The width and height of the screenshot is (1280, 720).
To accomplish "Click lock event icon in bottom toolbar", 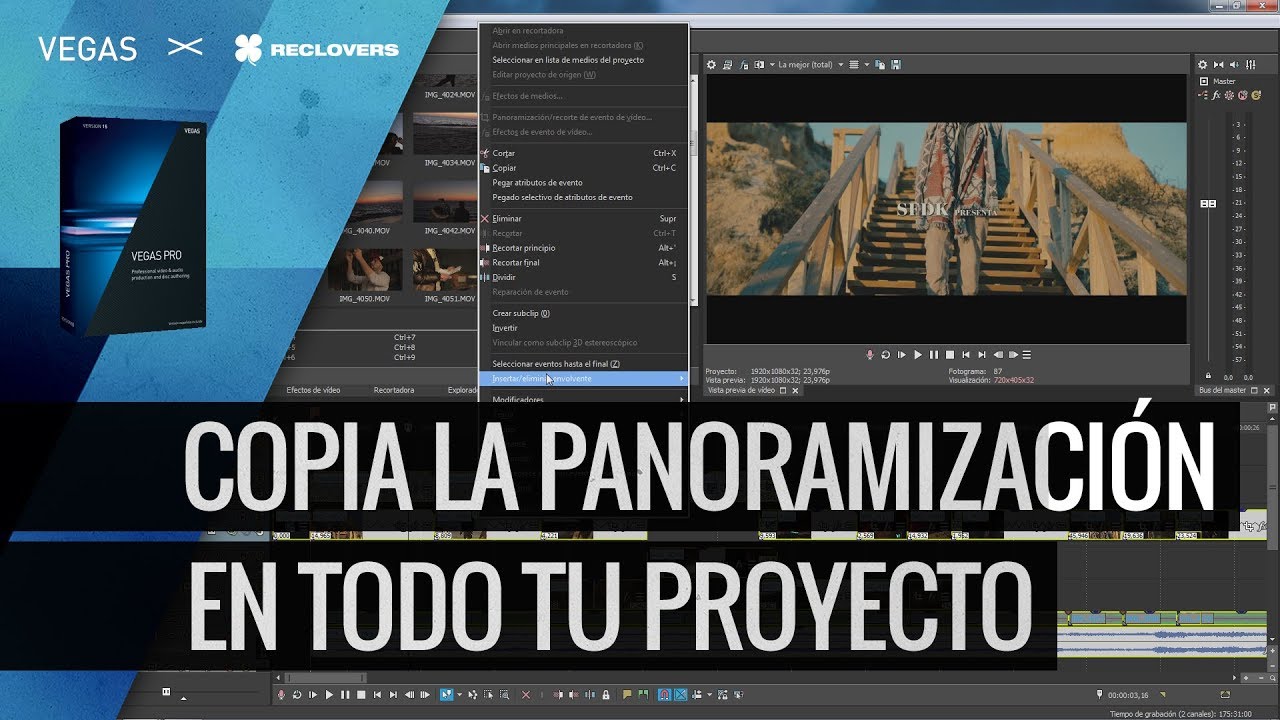I will pos(606,695).
